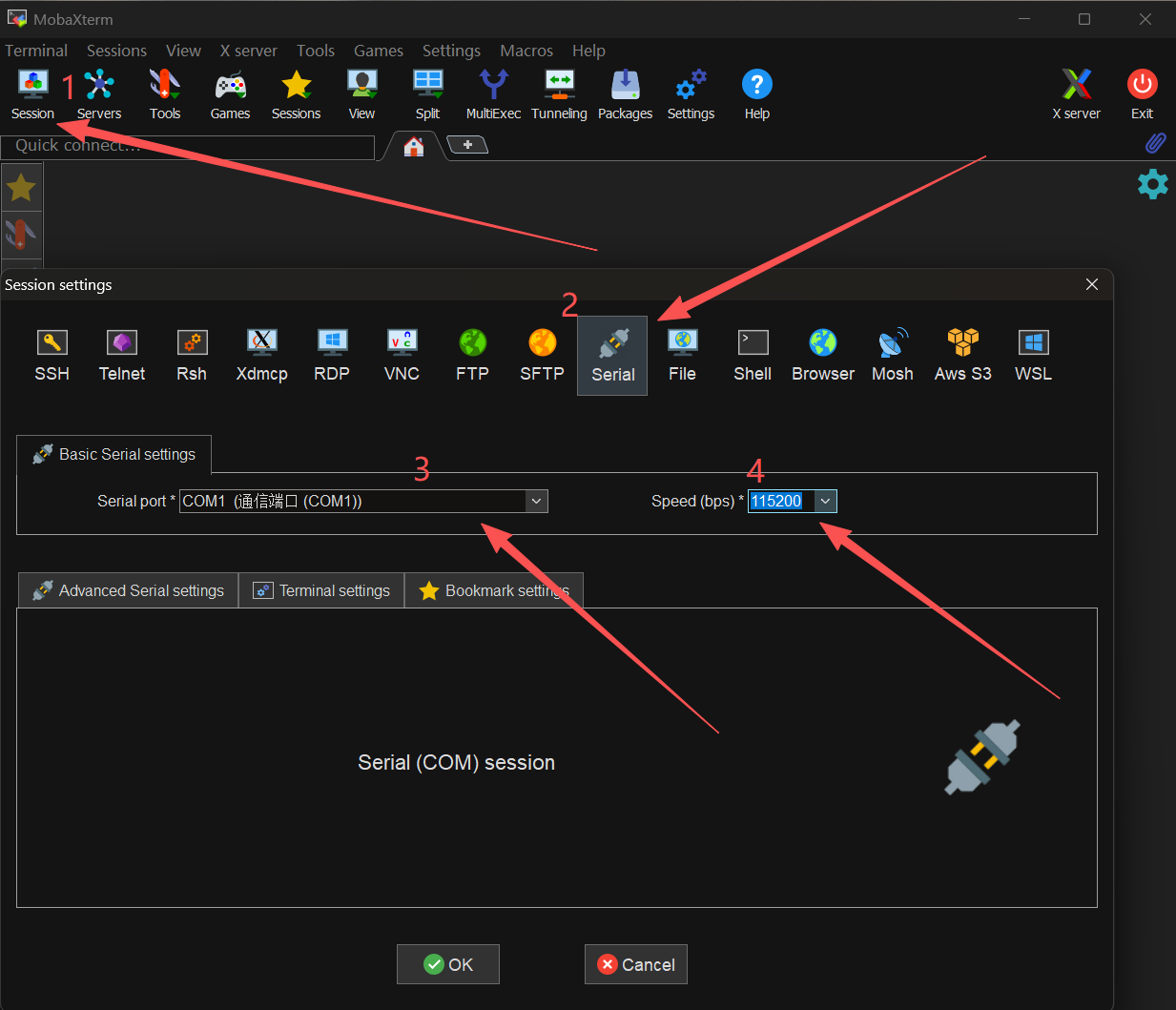Open the Session toolbar button
The width and height of the screenshot is (1176, 1010).
click(32, 95)
